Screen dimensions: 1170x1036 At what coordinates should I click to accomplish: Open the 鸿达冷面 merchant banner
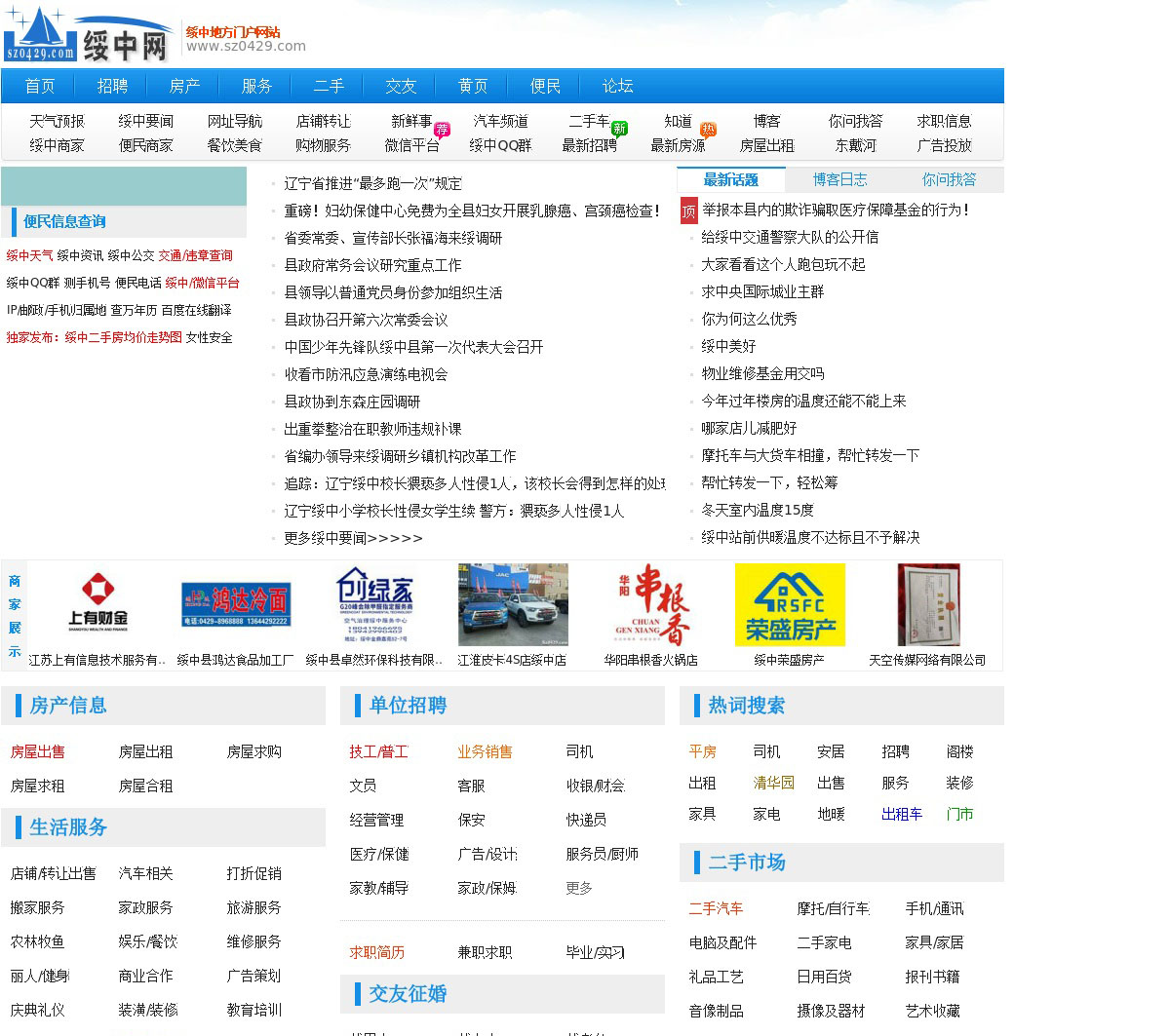[x=236, y=605]
